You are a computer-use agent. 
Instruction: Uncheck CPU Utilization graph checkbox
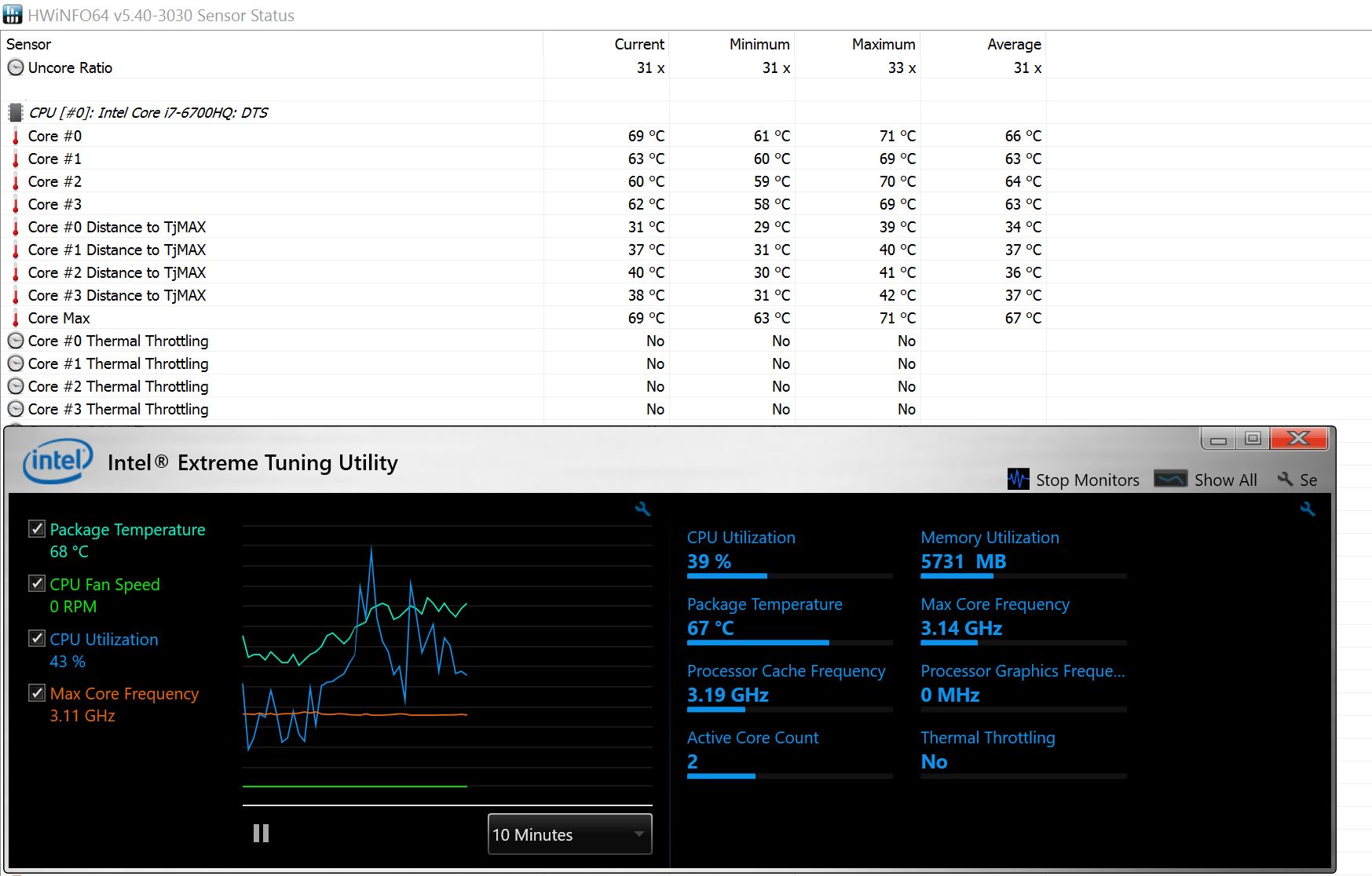tap(36, 638)
